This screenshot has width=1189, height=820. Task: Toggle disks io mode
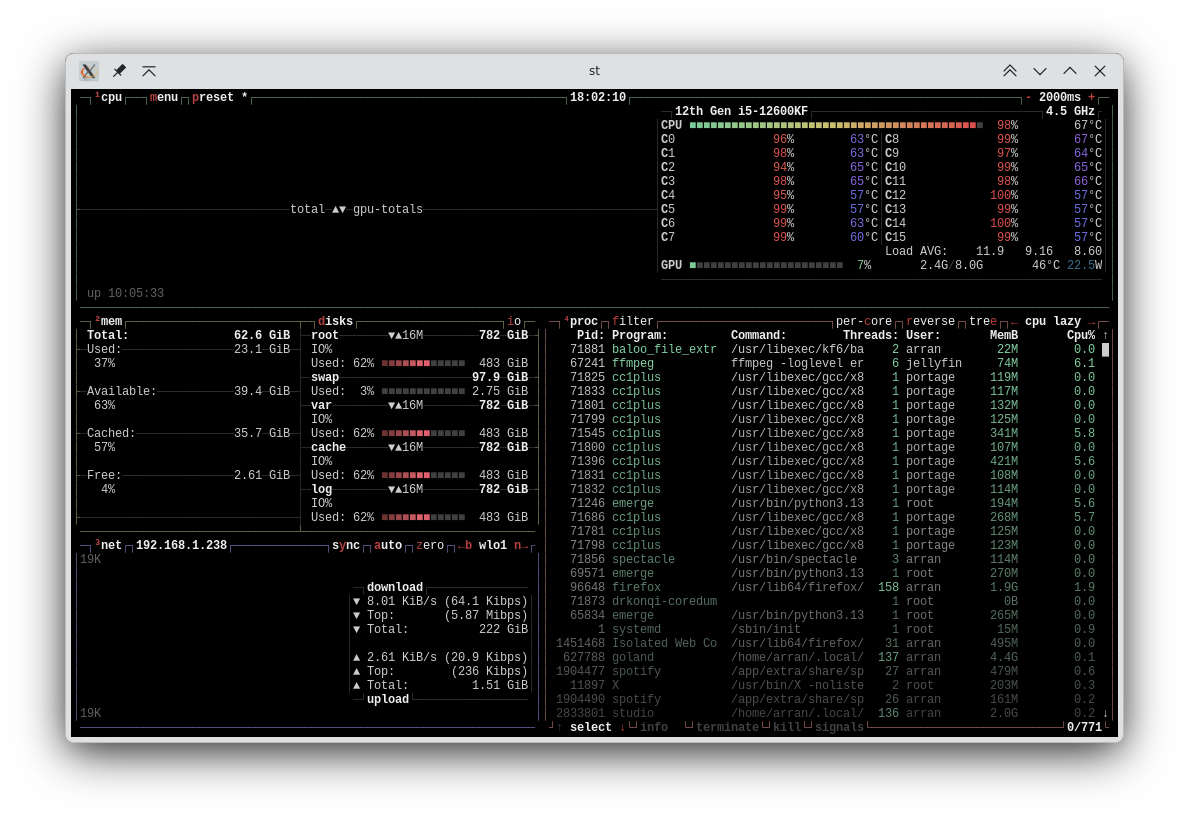pyautogui.click(x=514, y=322)
